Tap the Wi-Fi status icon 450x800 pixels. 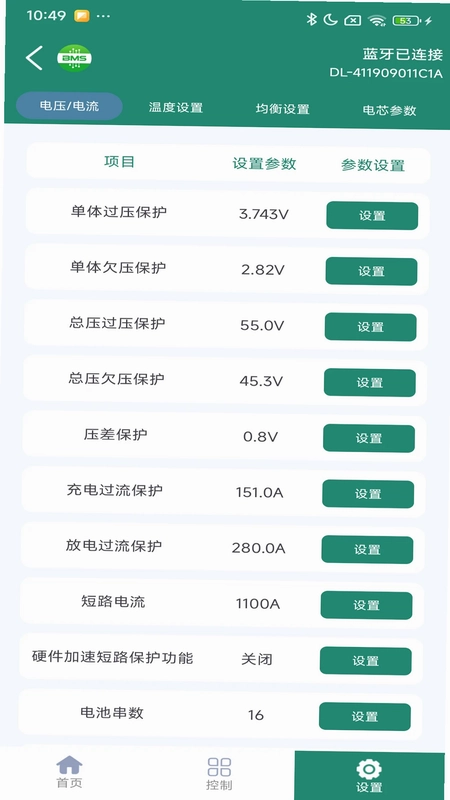click(x=377, y=20)
